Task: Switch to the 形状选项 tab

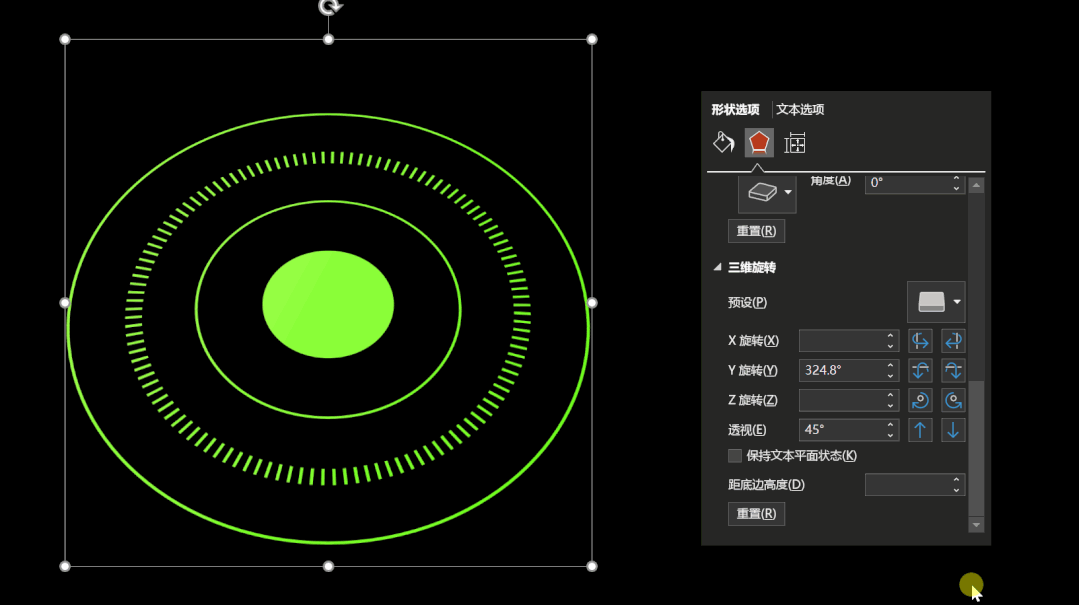Action: (735, 110)
